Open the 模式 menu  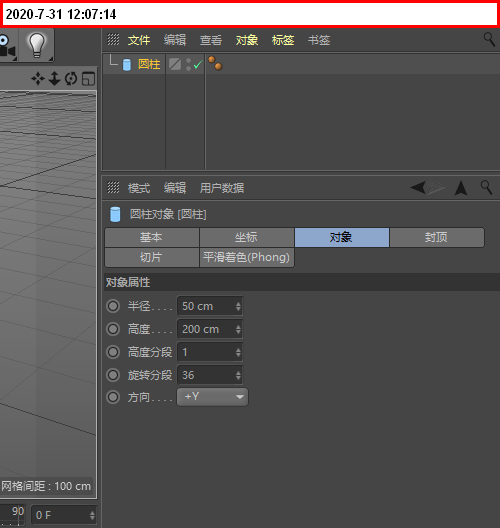(x=139, y=188)
